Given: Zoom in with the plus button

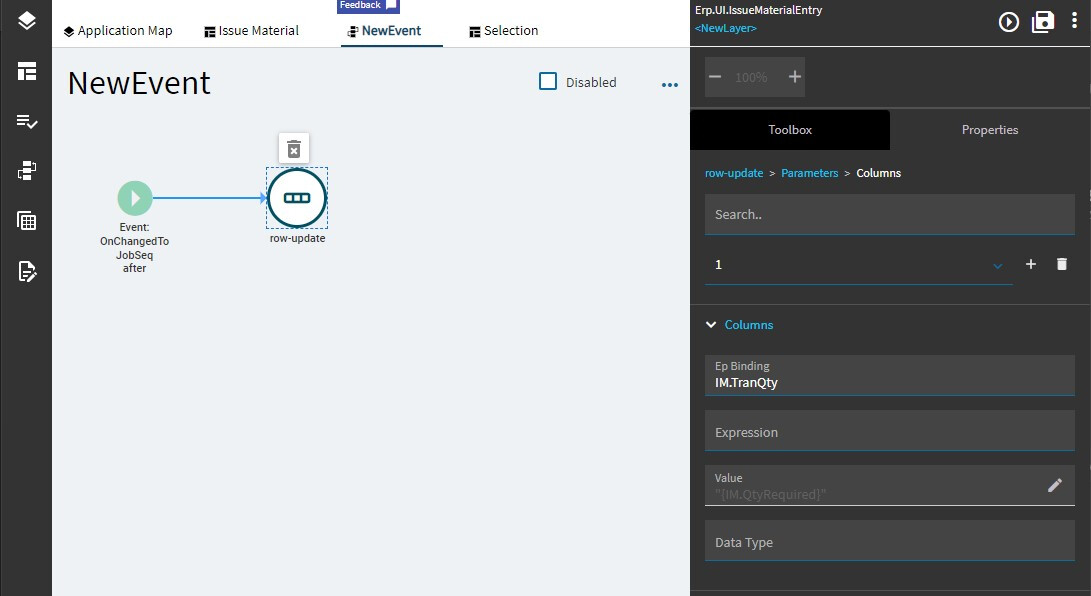Looking at the screenshot, I should tap(795, 77).
